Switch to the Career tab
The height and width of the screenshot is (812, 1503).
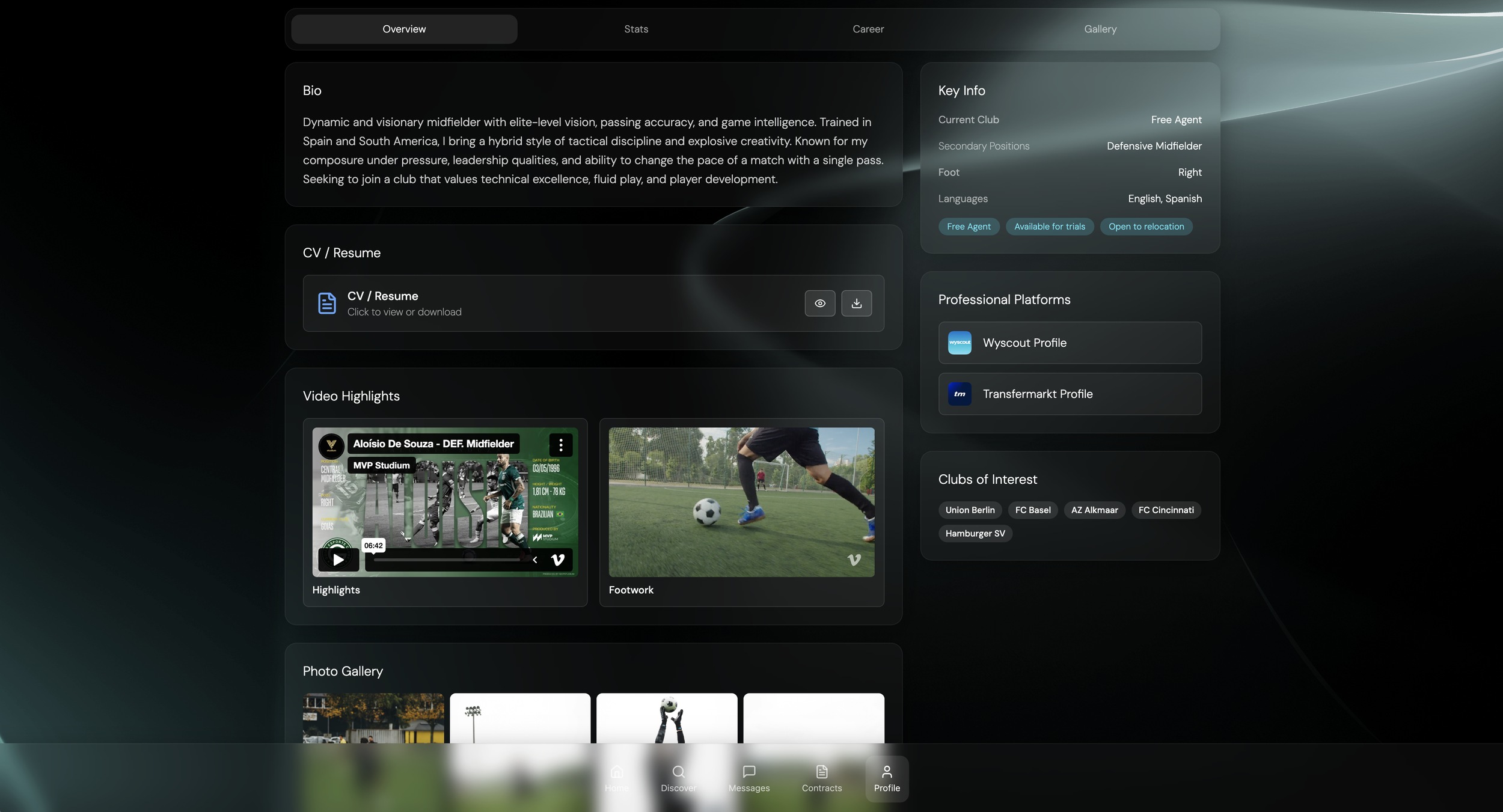pos(868,29)
